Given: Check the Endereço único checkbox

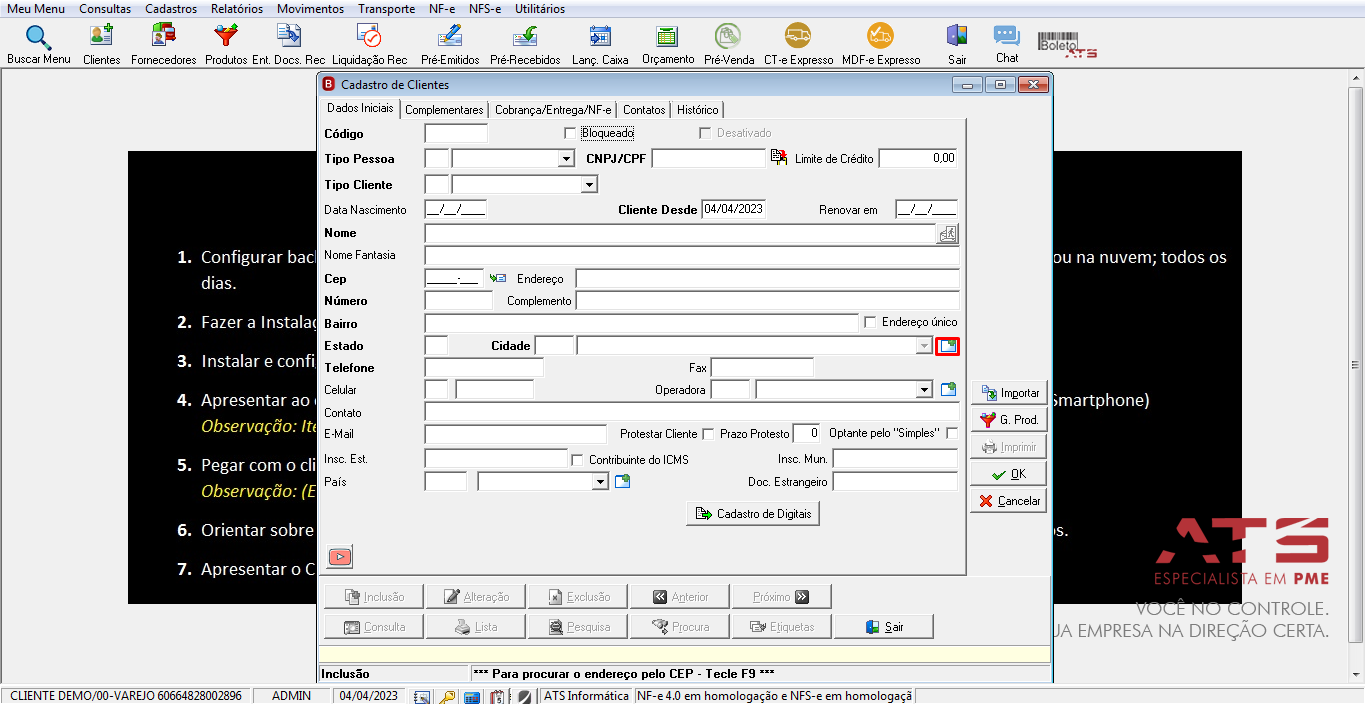Looking at the screenshot, I should (x=870, y=322).
